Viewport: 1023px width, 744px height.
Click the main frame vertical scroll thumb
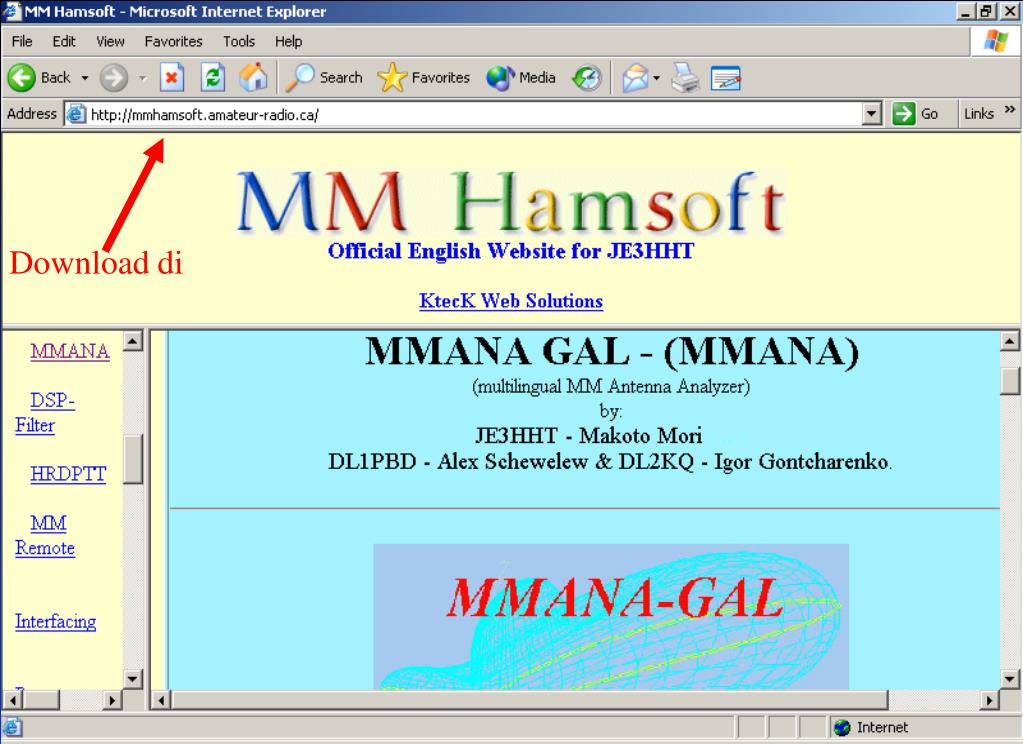tap(1009, 381)
